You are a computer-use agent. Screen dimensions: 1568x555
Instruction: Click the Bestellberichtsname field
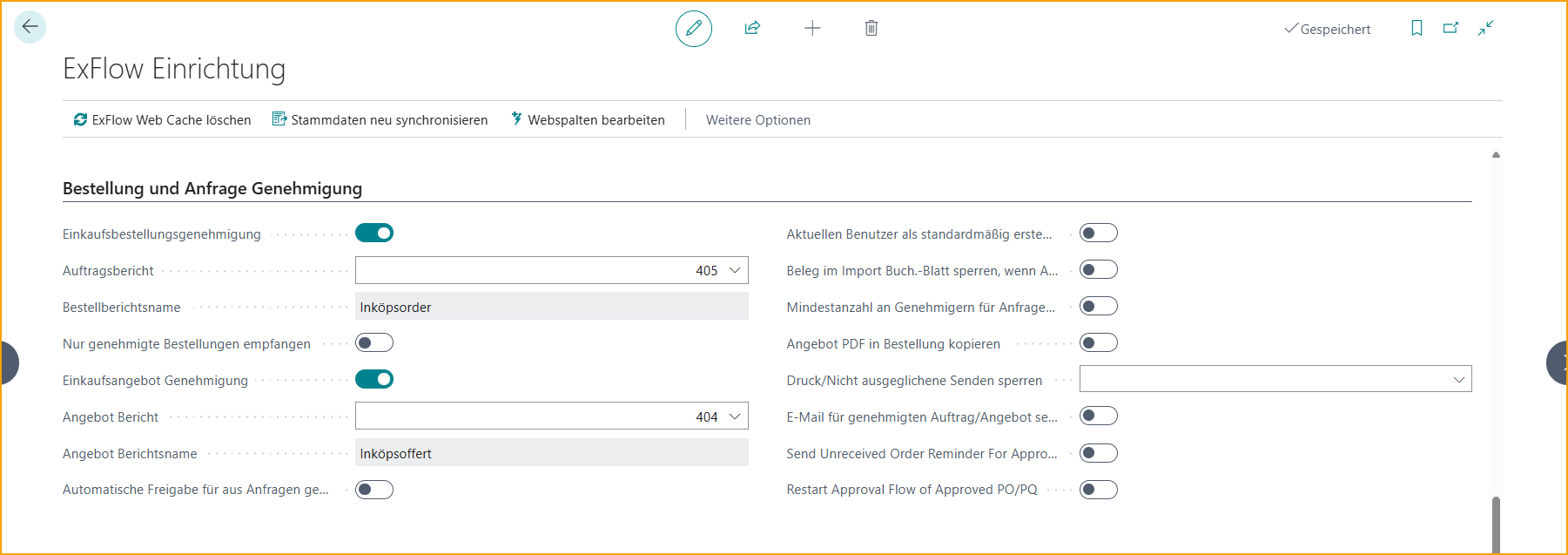[x=551, y=308]
